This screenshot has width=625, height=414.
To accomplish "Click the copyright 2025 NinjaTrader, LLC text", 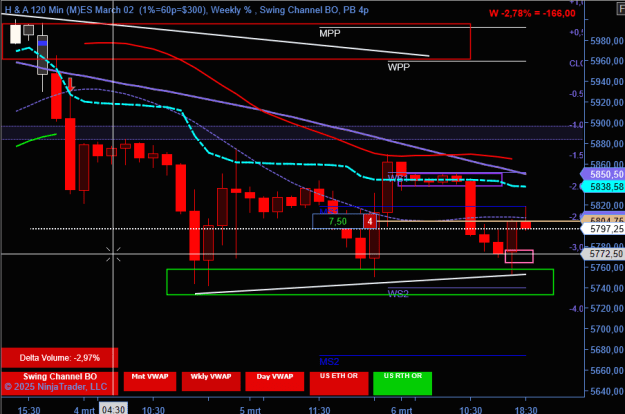I will 56,387.
